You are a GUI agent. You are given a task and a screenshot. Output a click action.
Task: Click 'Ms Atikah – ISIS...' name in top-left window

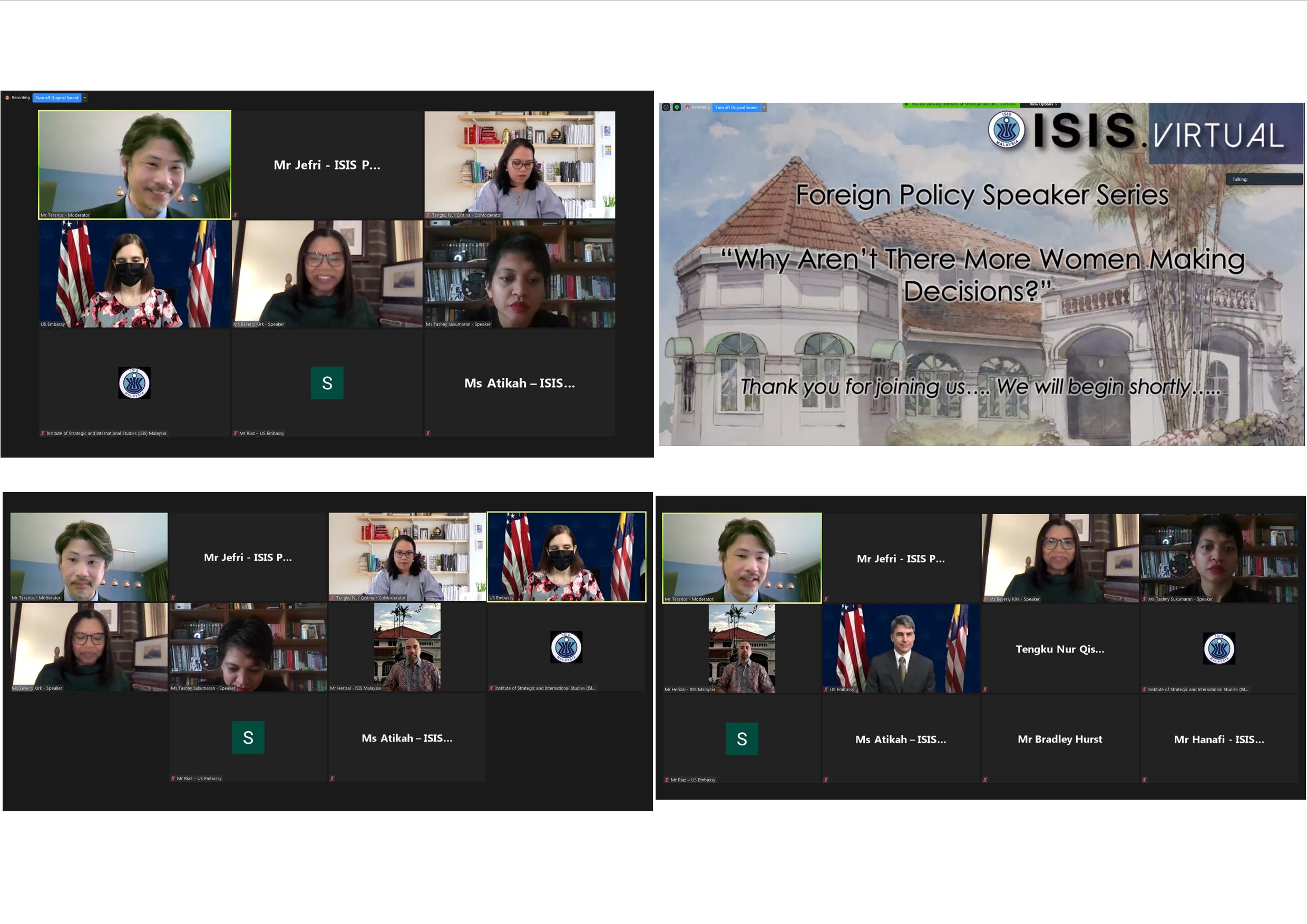click(x=520, y=383)
